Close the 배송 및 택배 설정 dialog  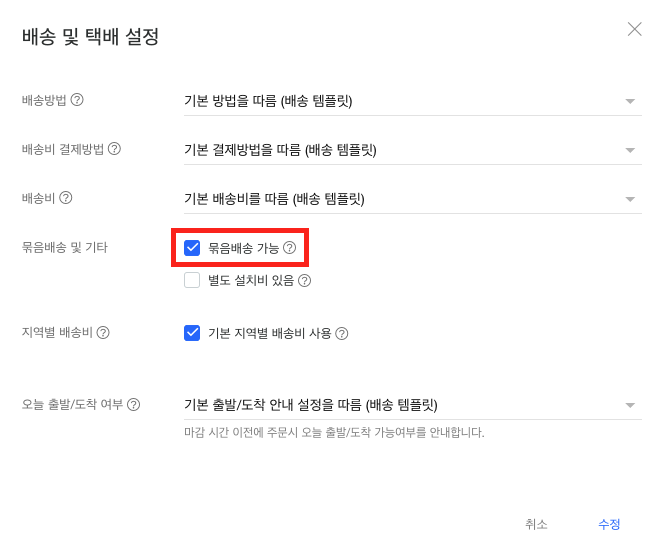[634, 29]
